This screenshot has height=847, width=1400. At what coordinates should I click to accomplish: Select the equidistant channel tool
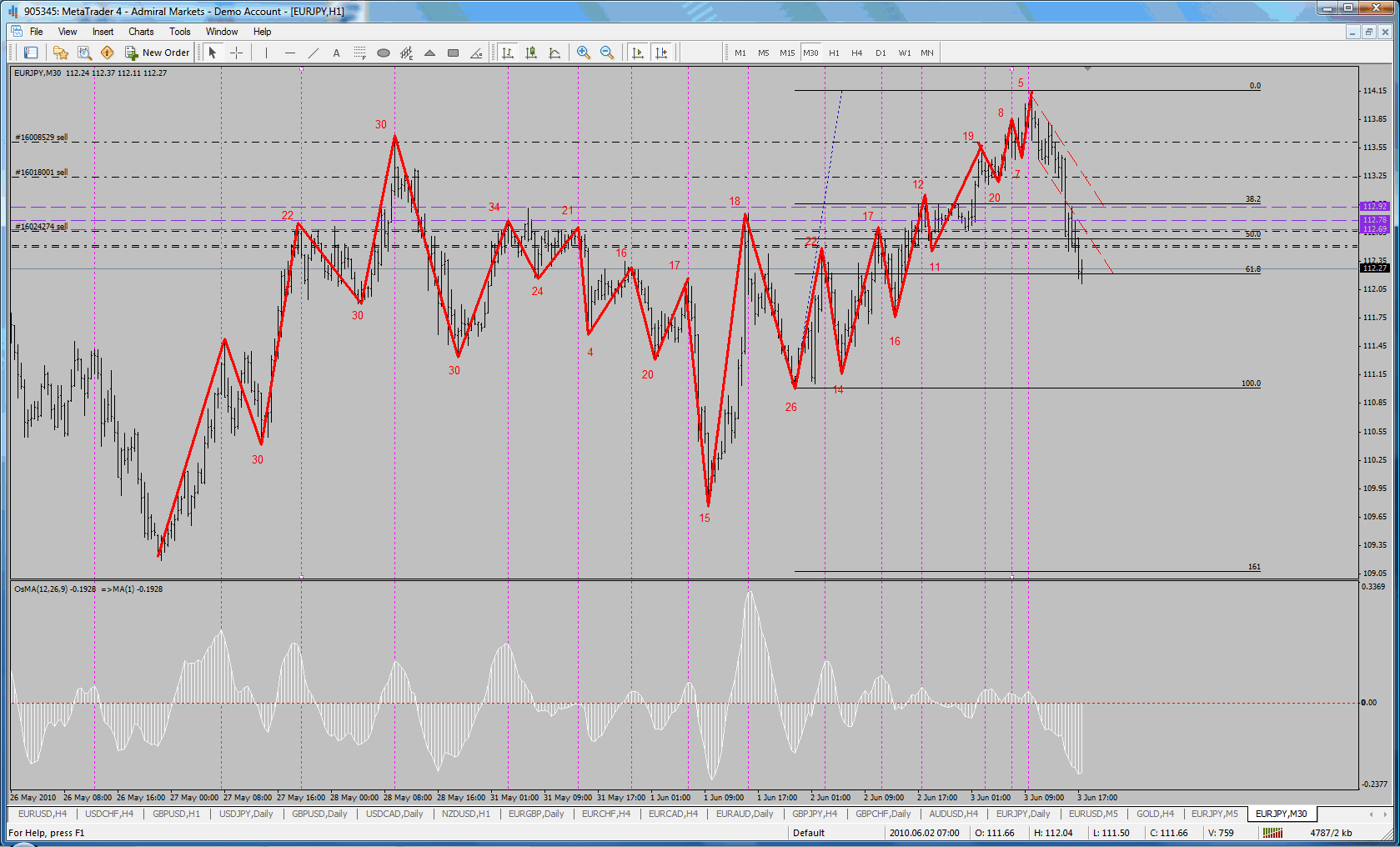pyautogui.click(x=406, y=53)
